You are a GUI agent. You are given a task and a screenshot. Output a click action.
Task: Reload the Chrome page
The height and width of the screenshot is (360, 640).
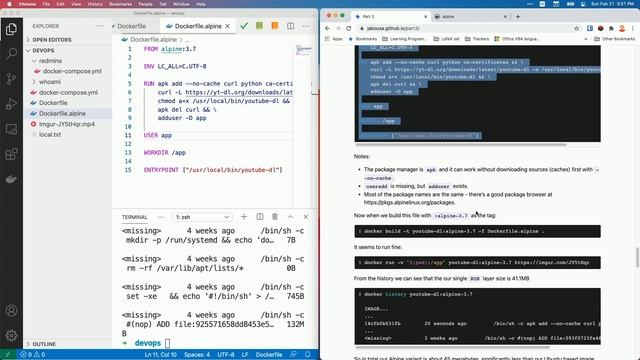pos(349,28)
